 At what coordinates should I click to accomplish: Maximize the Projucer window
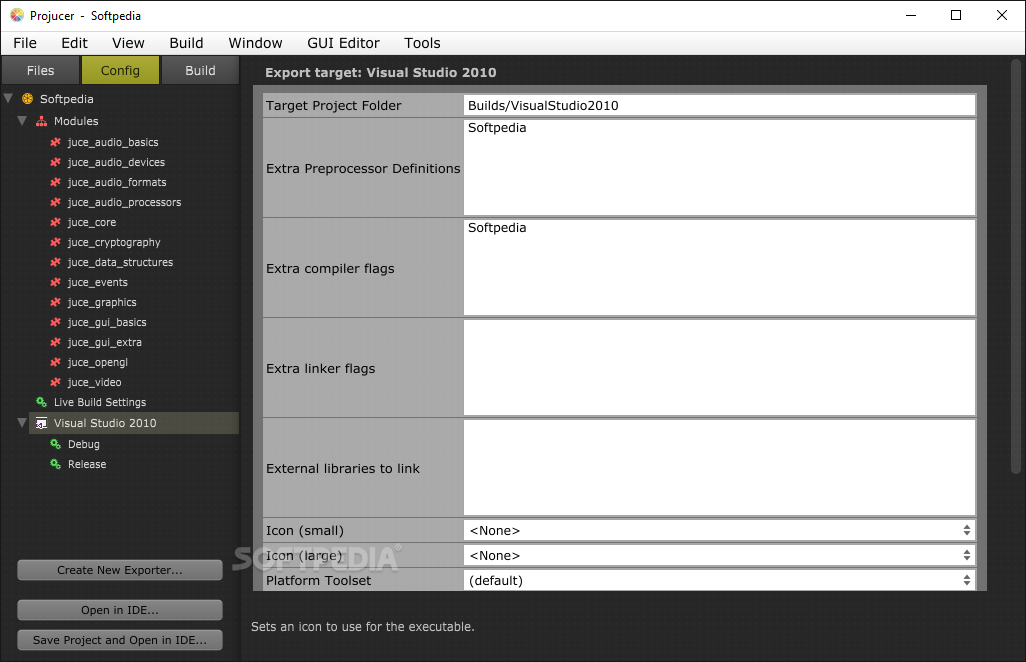(x=956, y=15)
